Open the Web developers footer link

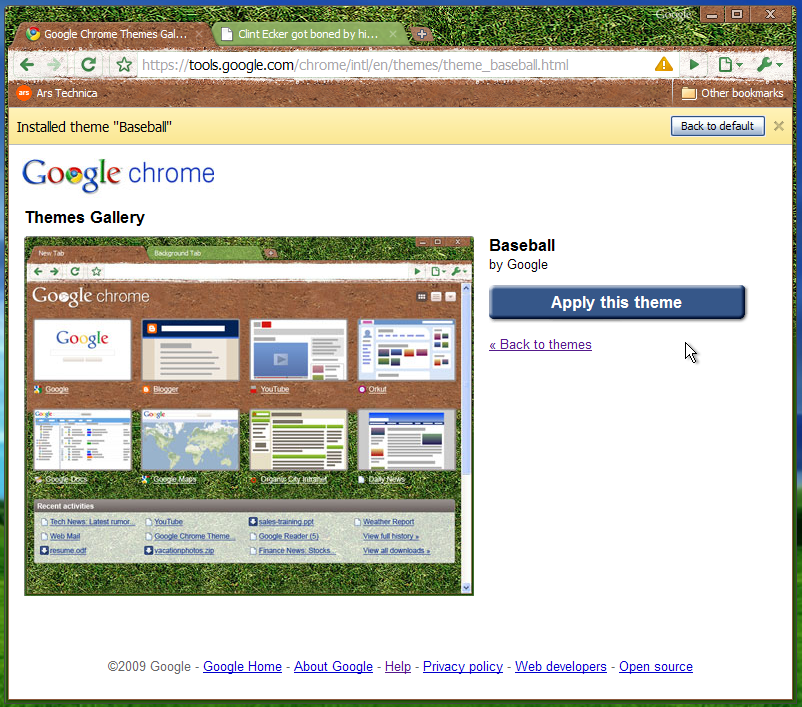tap(561, 667)
